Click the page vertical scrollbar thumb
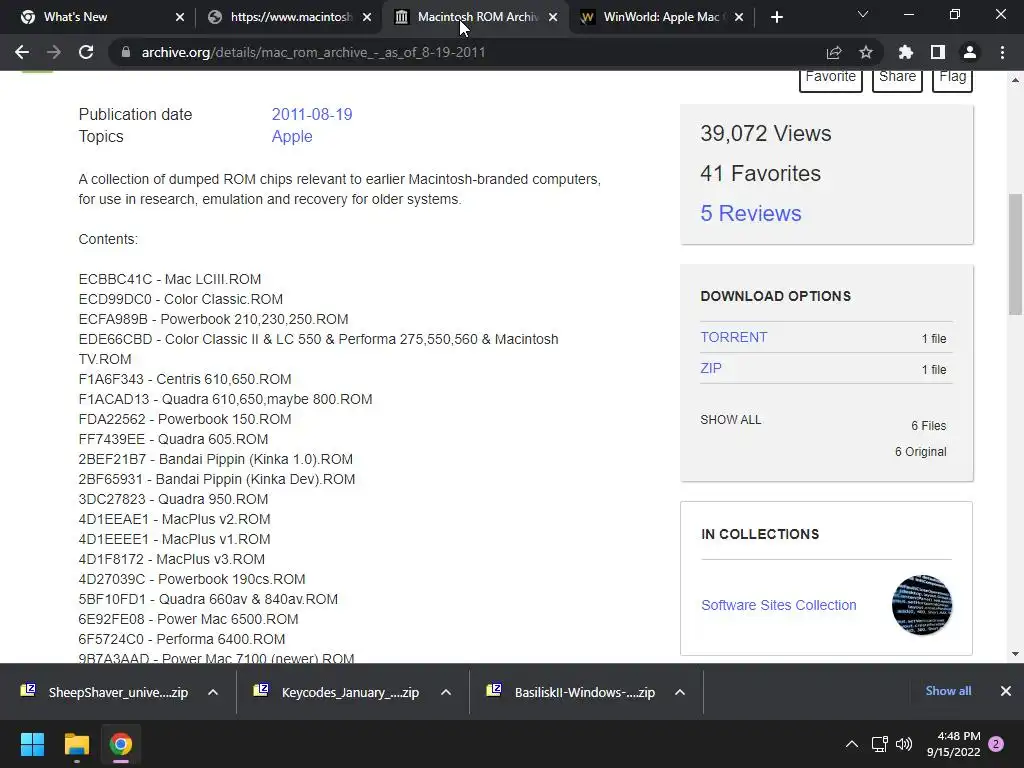The width and height of the screenshot is (1024, 768). (1015, 254)
